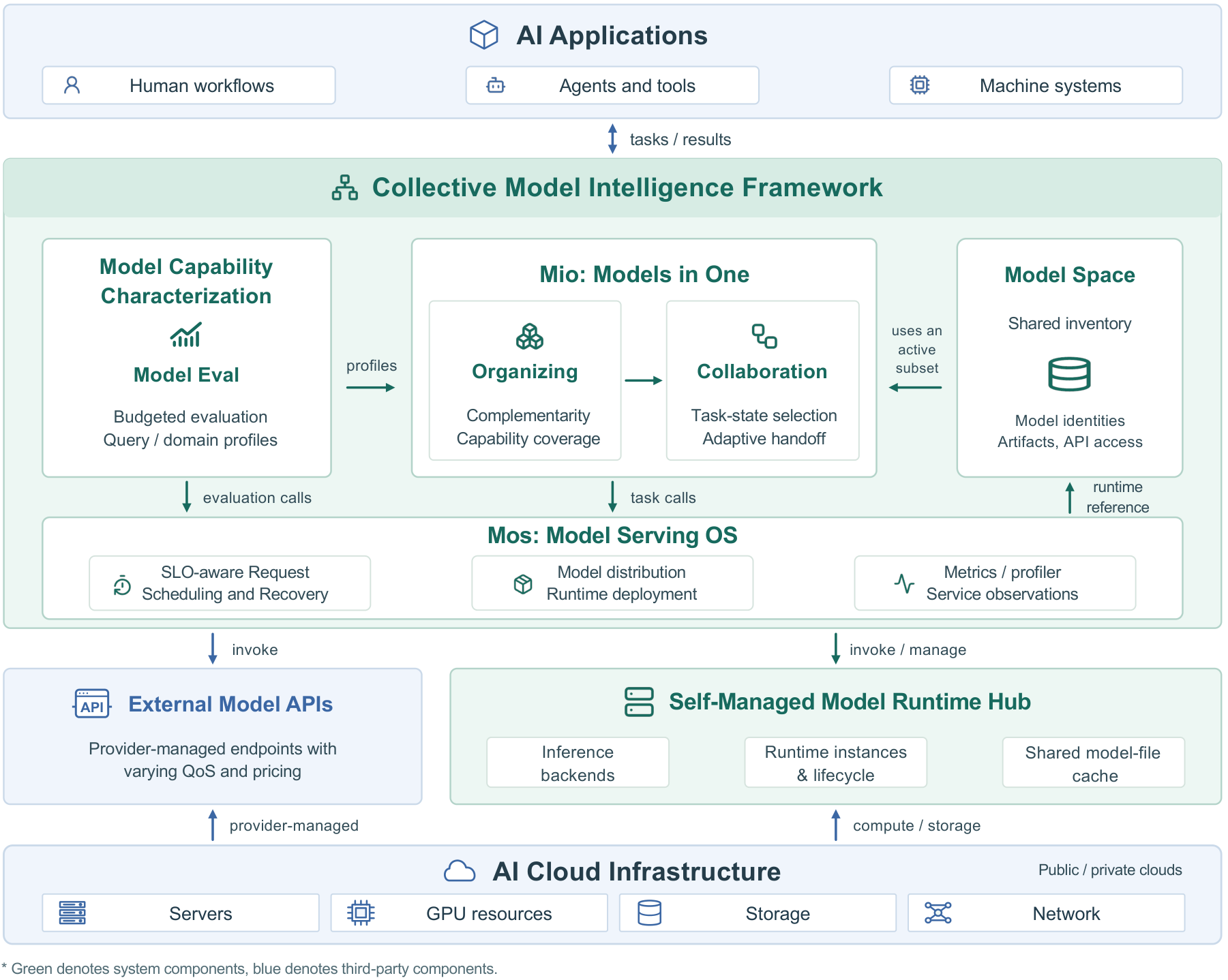Click the 'task calls' label
Screen dimensions: 1228x980
663,498
